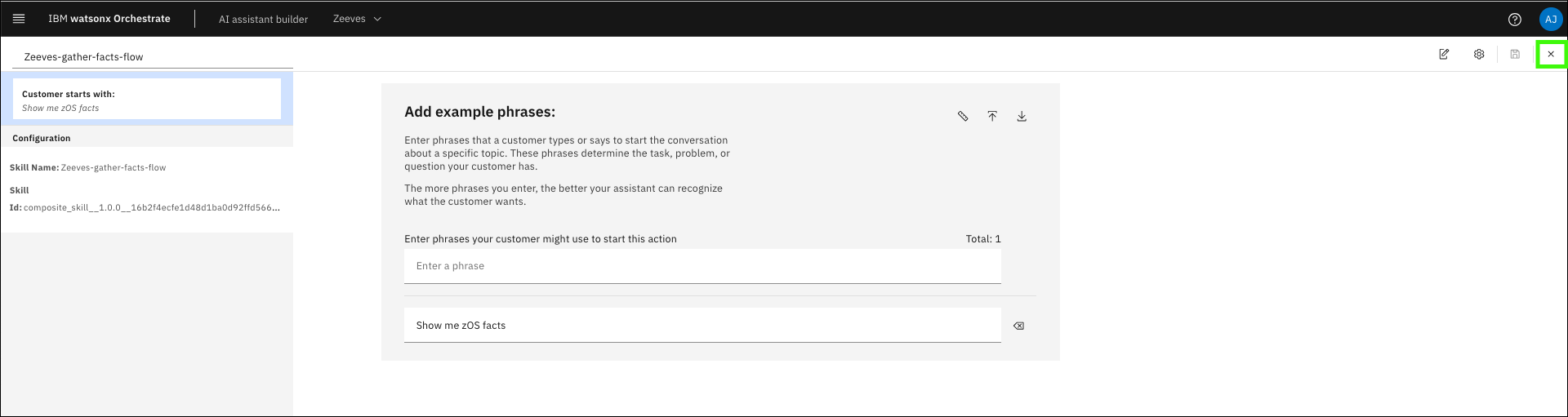The height and width of the screenshot is (417, 1568).
Task: Focus the 'Enter a phrase' input field
Action: pyautogui.click(x=702, y=266)
